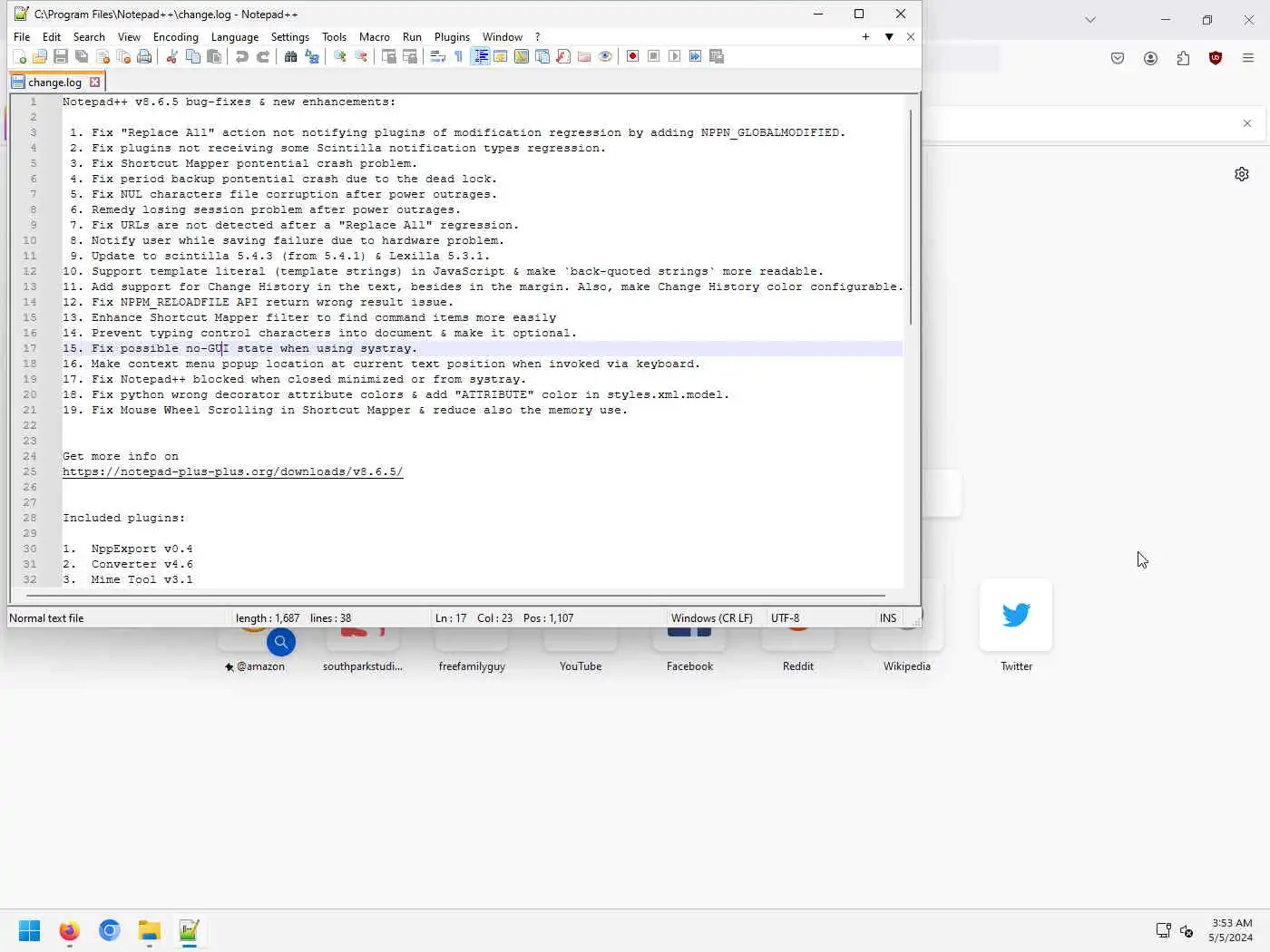The image size is (1270, 952).
Task: Click the Stop Recording macro icon
Action: (x=653, y=56)
